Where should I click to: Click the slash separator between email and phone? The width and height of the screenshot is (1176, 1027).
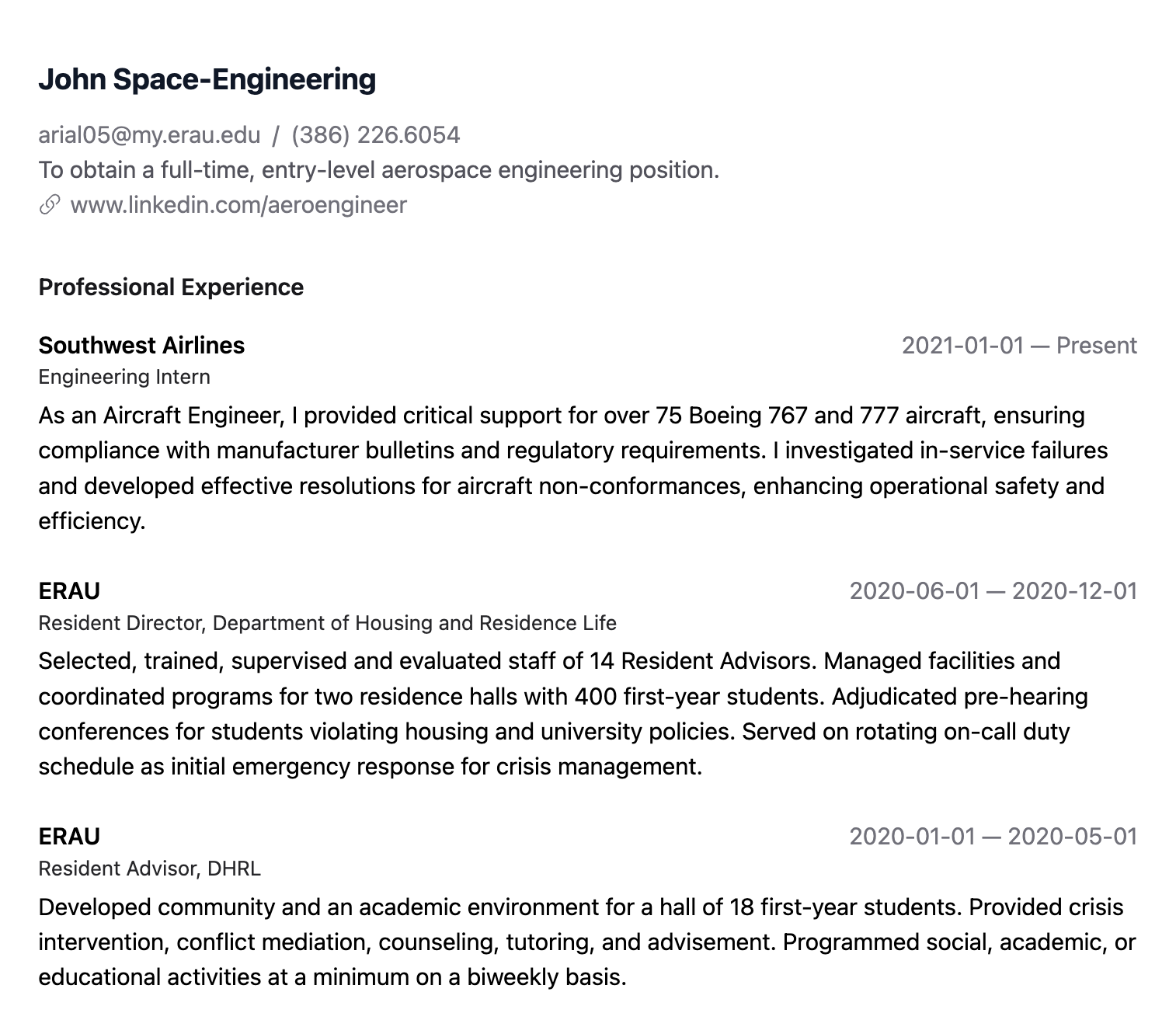pos(276,135)
